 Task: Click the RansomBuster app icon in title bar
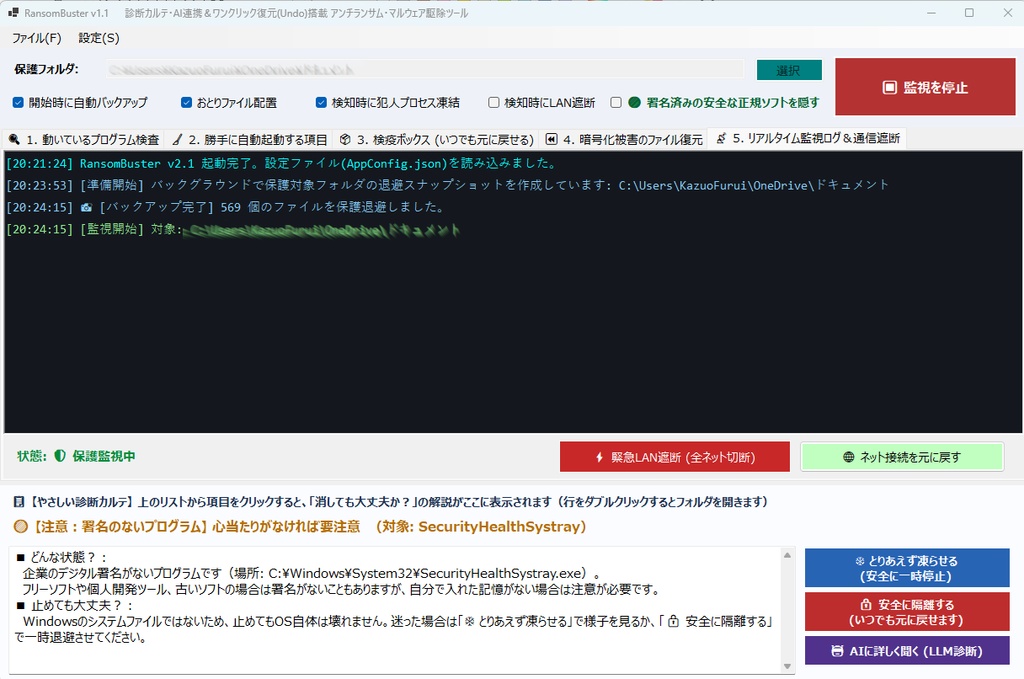pos(13,12)
